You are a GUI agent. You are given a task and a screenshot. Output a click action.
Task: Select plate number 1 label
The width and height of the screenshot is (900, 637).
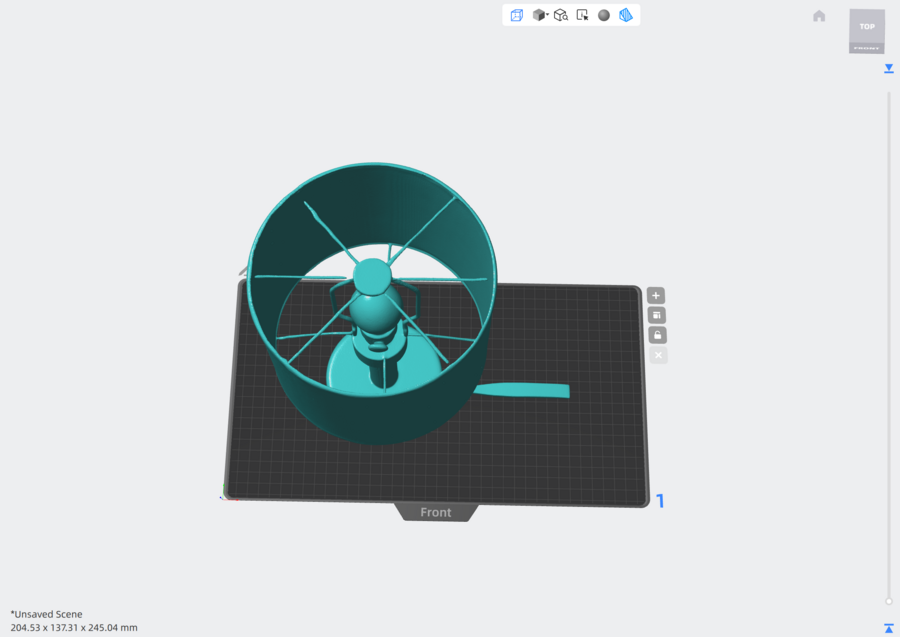tap(660, 502)
